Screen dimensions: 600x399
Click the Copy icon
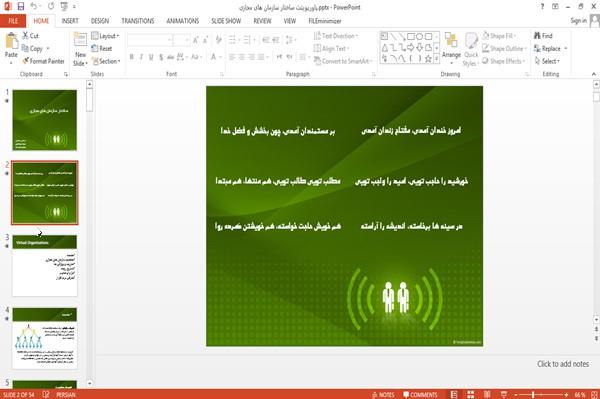(25, 48)
